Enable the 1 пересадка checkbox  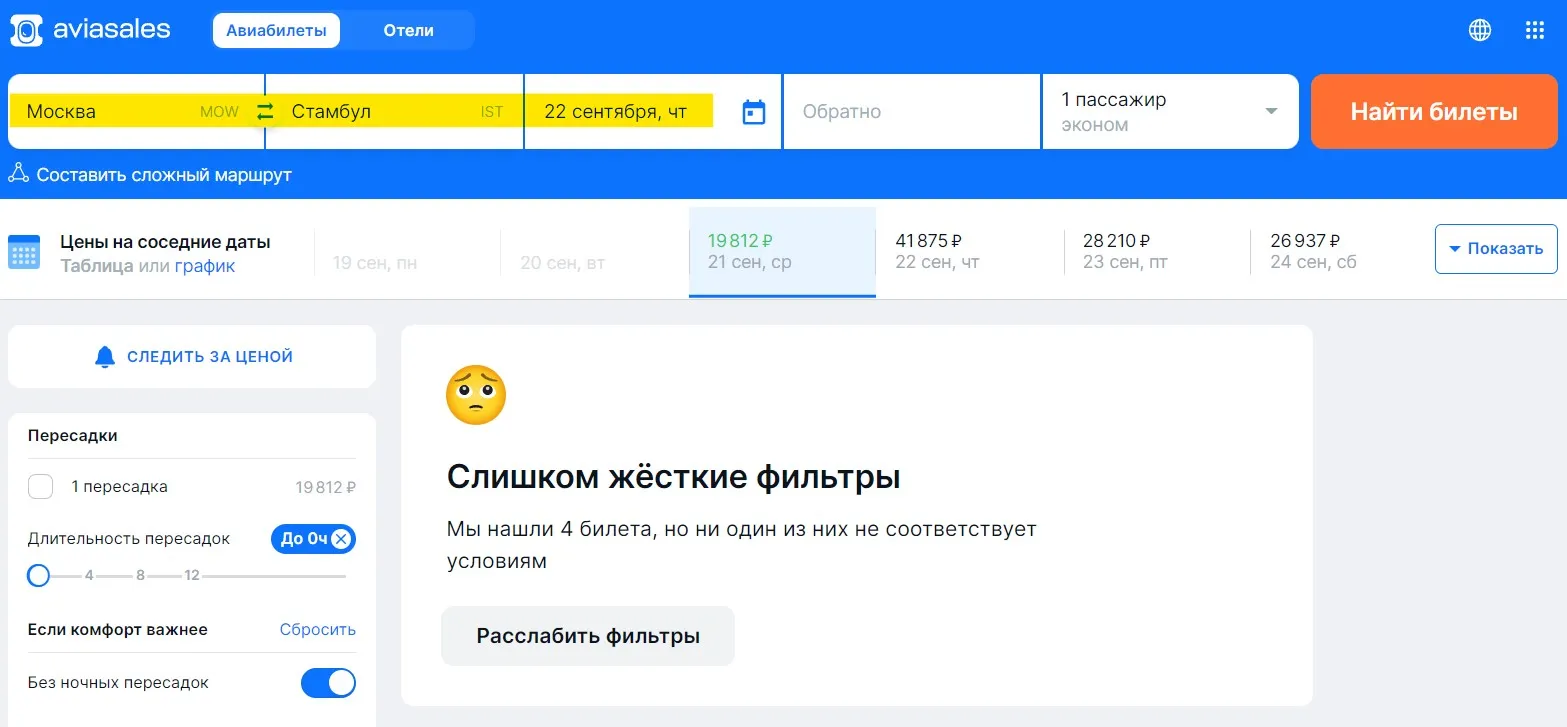(40, 486)
